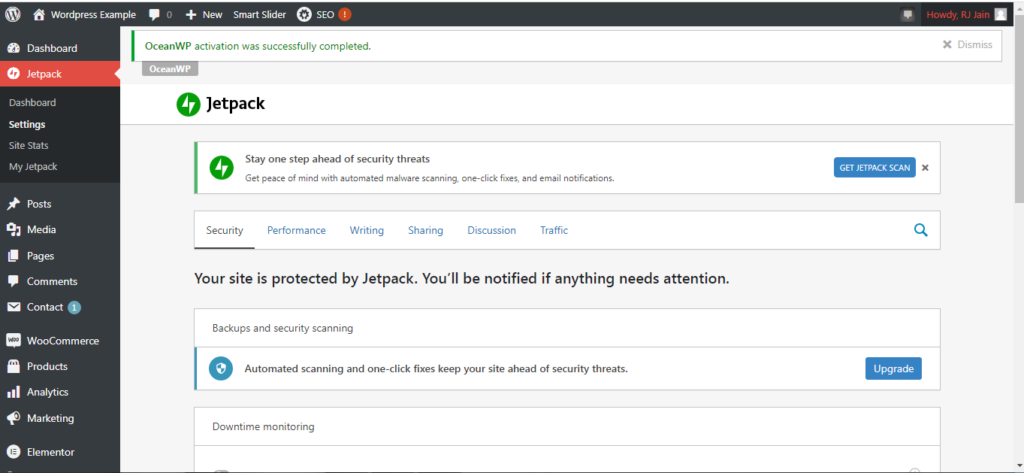This screenshot has height=473, width=1024.
Task: Click the search magnifier in Jetpack settings
Action: (x=921, y=230)
